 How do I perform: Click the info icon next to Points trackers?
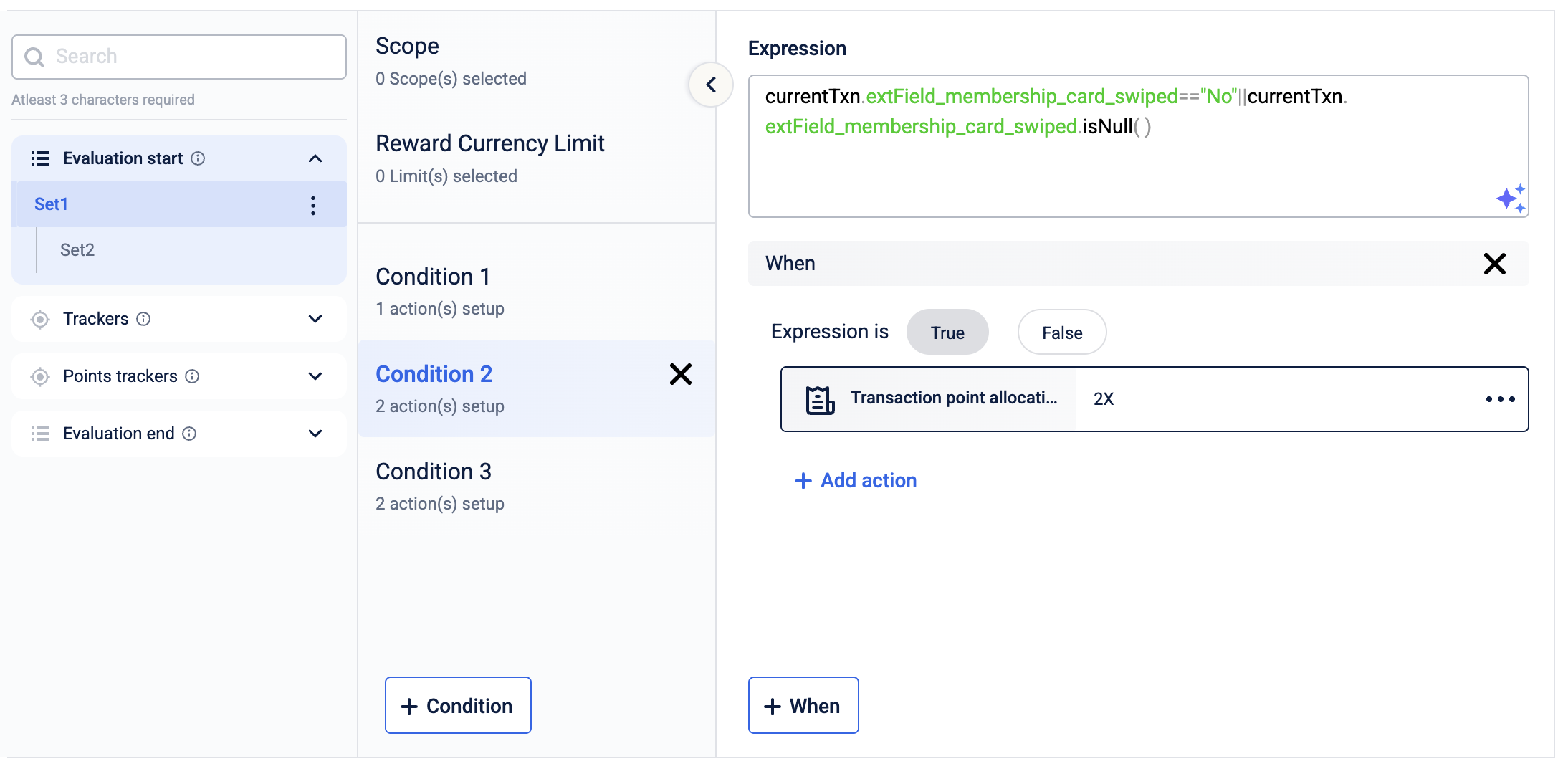tap(192, 376)
